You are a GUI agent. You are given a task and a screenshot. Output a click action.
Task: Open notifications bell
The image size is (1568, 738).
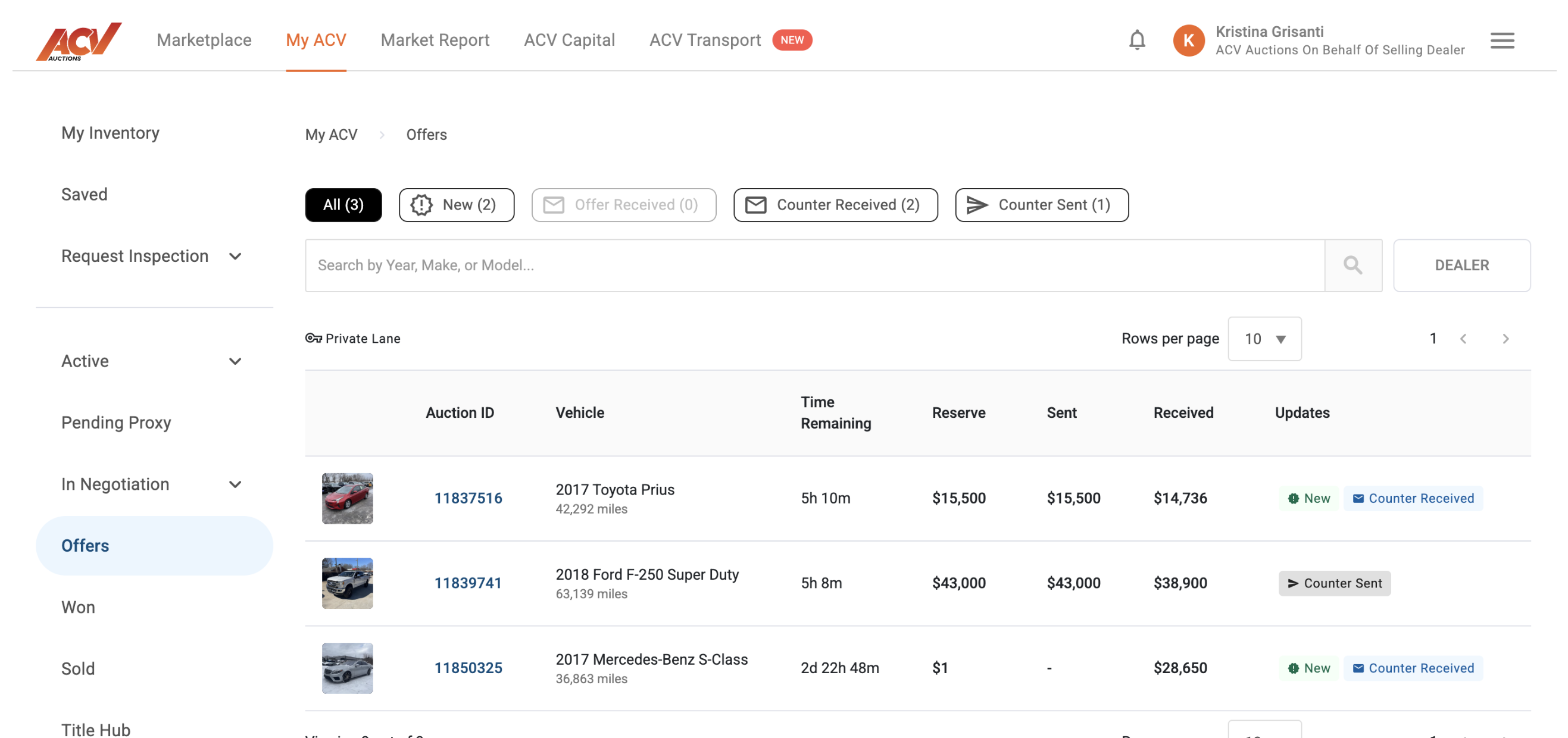pyautogui.click(x=1136, y=40)
